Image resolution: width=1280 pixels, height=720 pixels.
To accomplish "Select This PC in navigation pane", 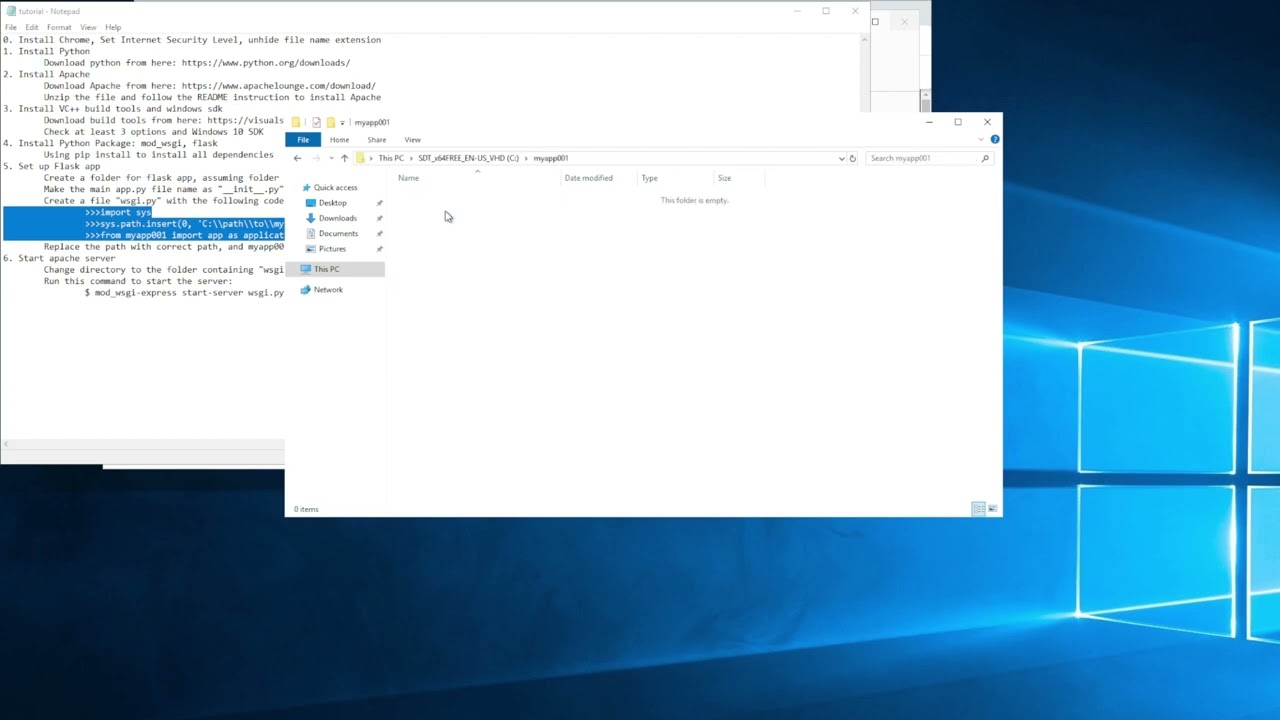I will tap(326, 269).
